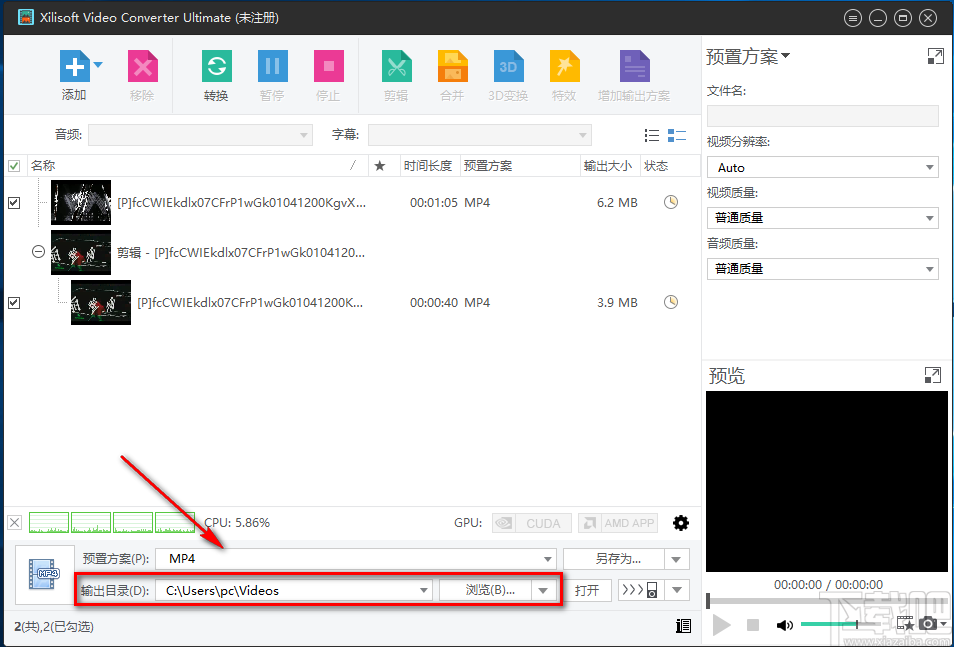Uncheck the 00:00:40 clipped segment checkbox
The width and height of the screenshot is (954, 647).
point(14,303)
